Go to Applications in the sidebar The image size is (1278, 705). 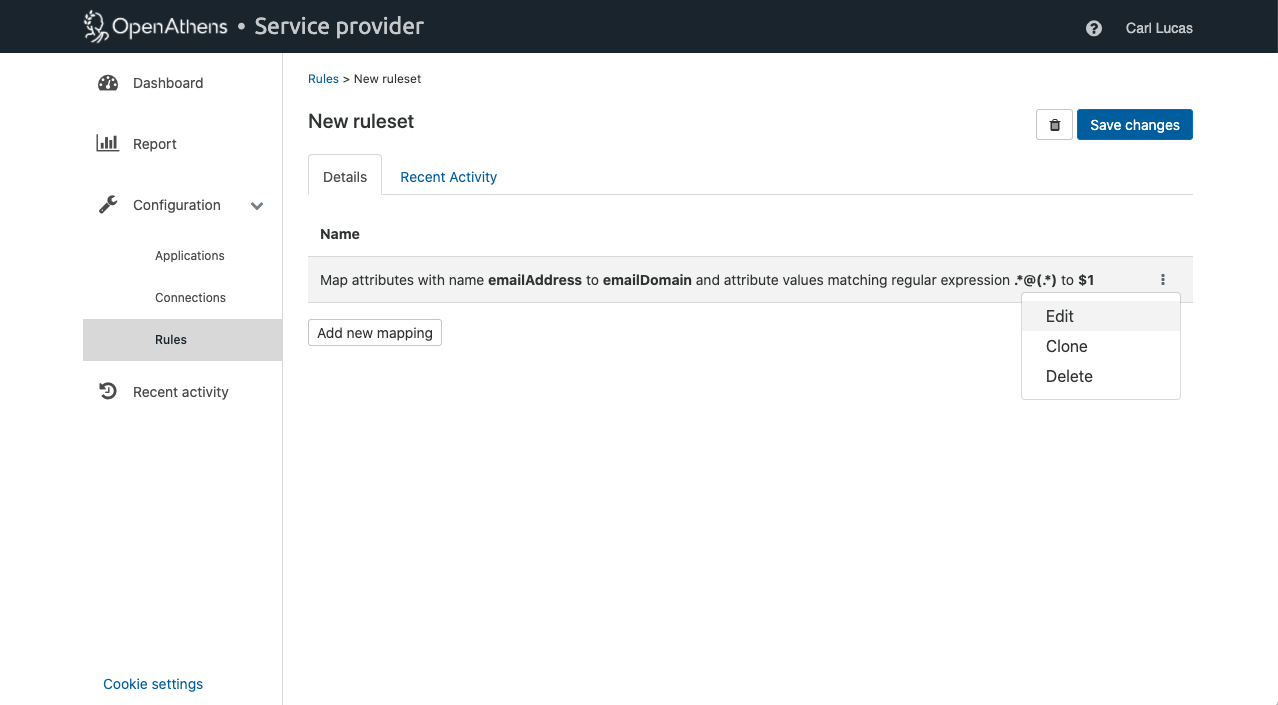pos(190,256)
